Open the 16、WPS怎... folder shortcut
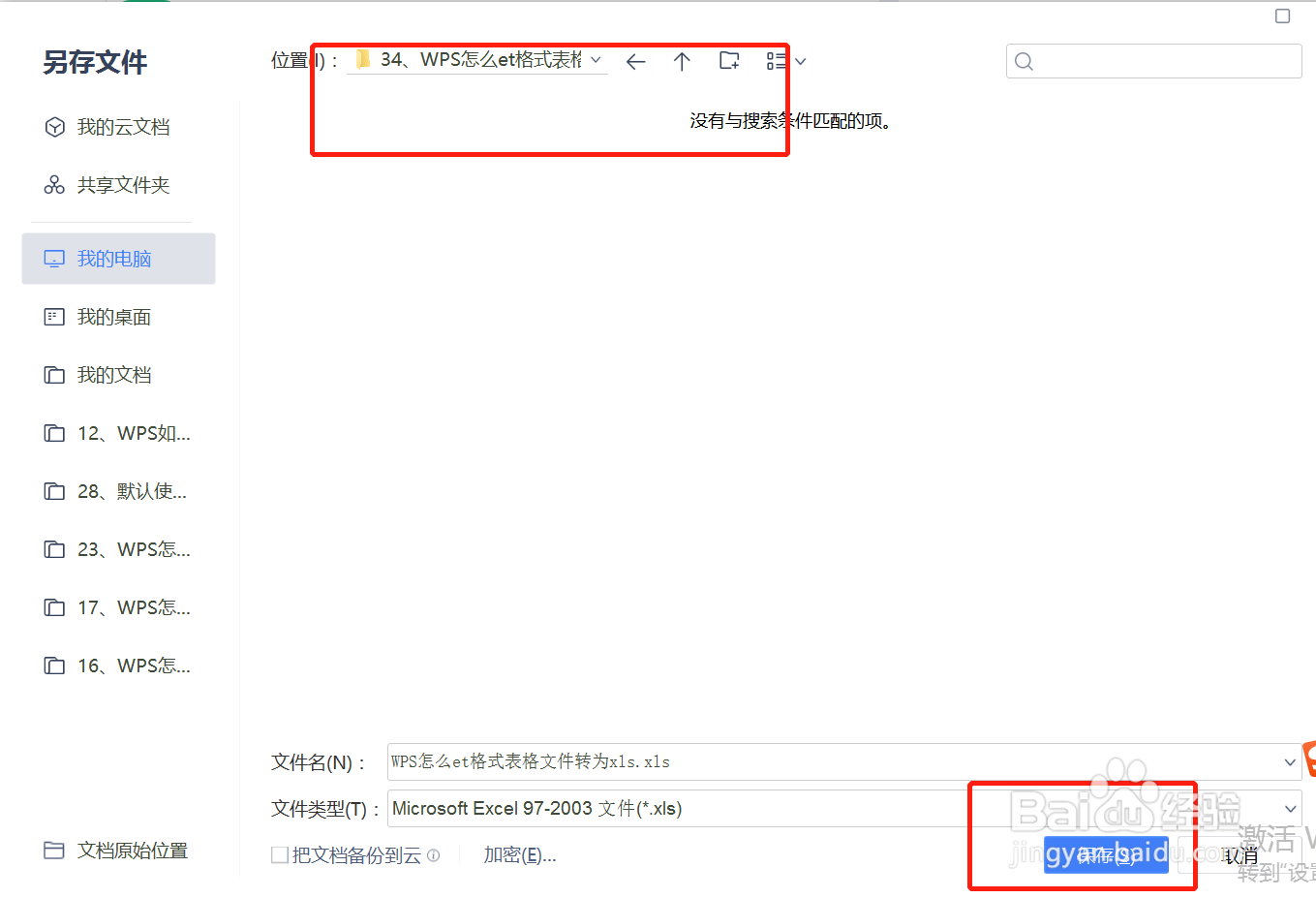Viewport: 1316px width, 898px height. (118, 666)
